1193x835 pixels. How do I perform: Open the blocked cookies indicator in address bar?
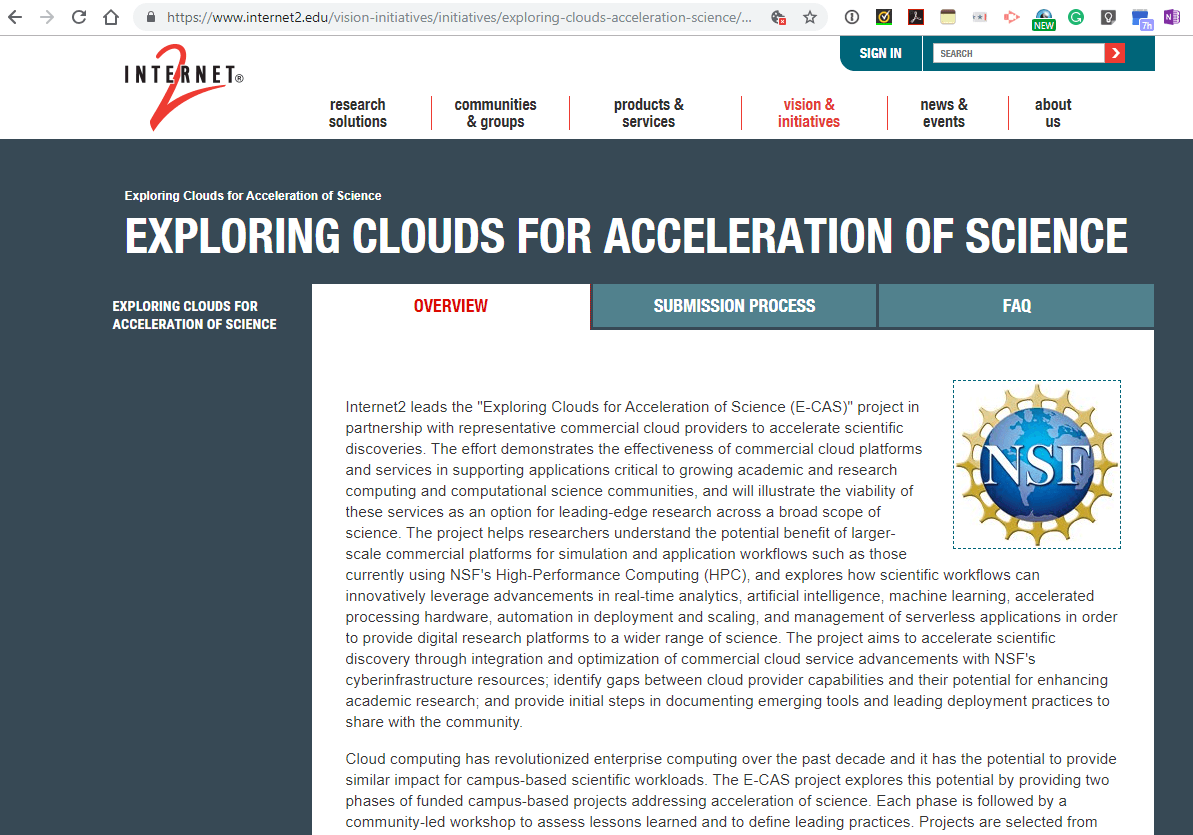coord(779,17)
